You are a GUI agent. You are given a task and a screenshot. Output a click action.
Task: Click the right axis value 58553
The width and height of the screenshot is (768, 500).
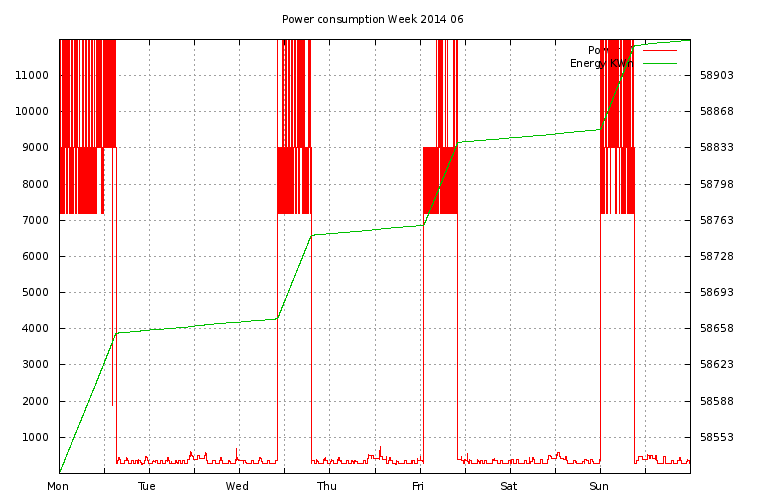tap(717, 437)
